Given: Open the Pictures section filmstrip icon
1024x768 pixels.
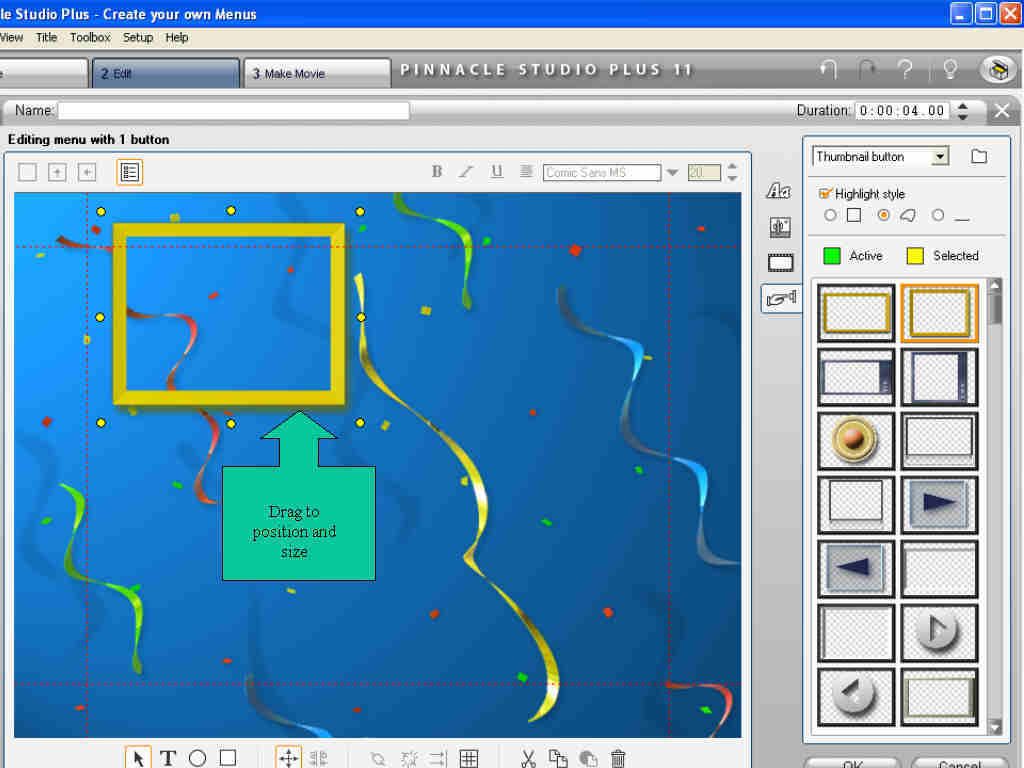Looking at the screenshot, I should point(780,263).
